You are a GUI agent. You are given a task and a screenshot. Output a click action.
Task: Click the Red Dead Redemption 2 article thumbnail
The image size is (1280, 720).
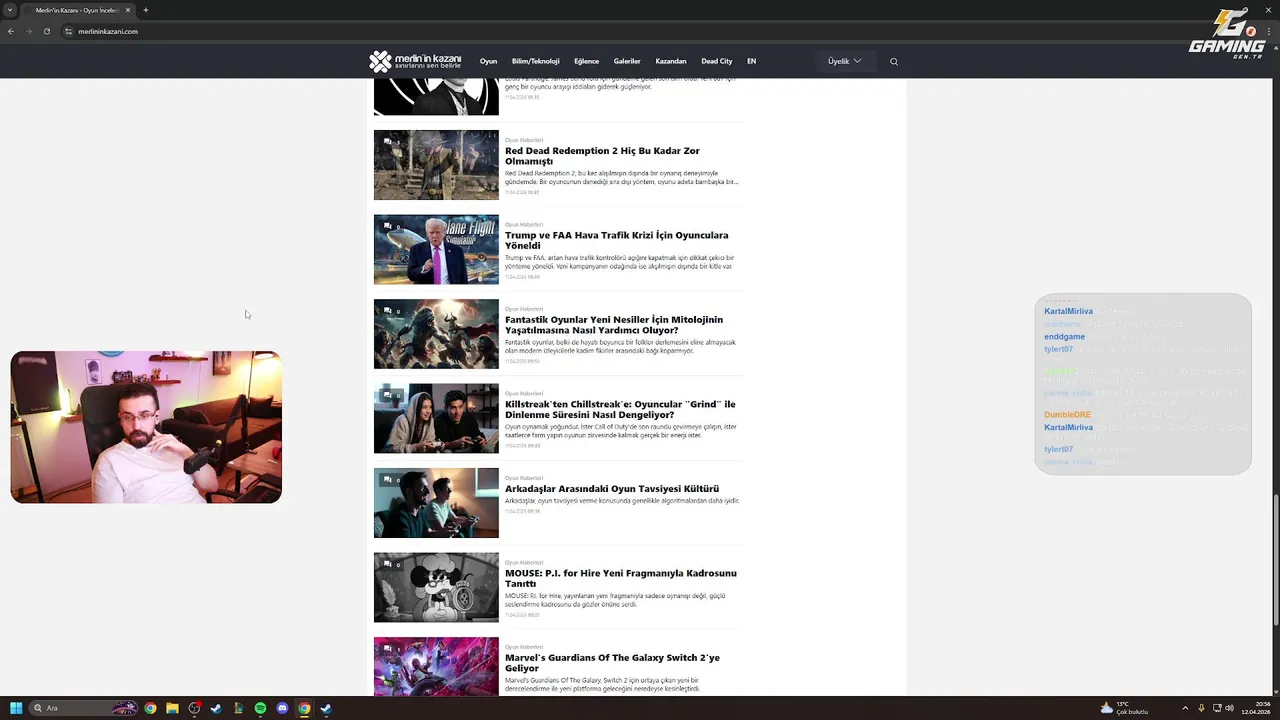pos(436,165)
